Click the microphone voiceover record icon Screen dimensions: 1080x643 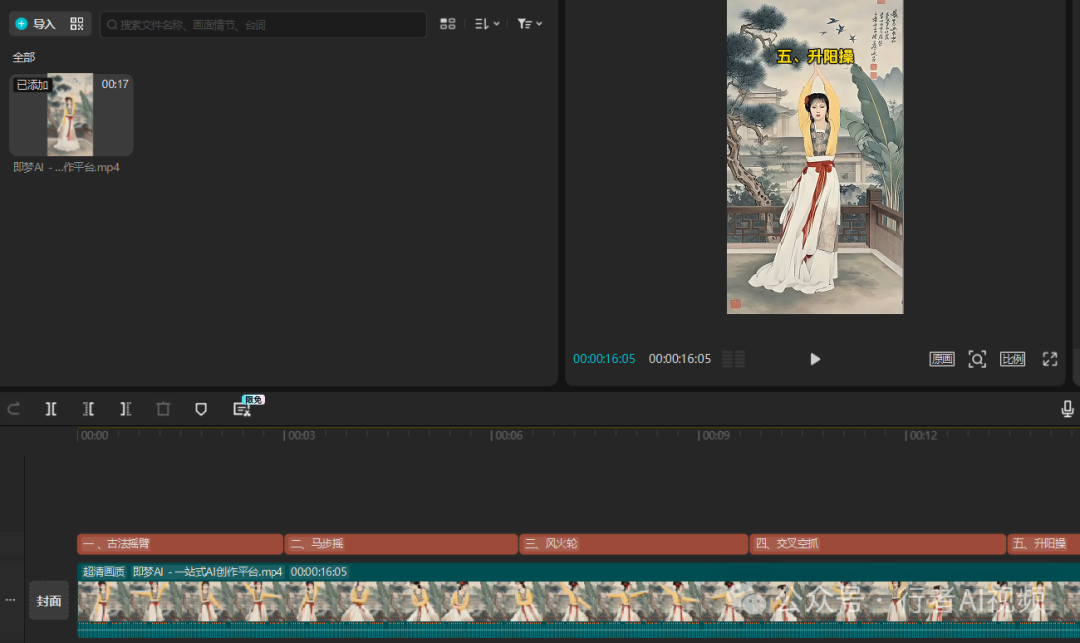1067,409
